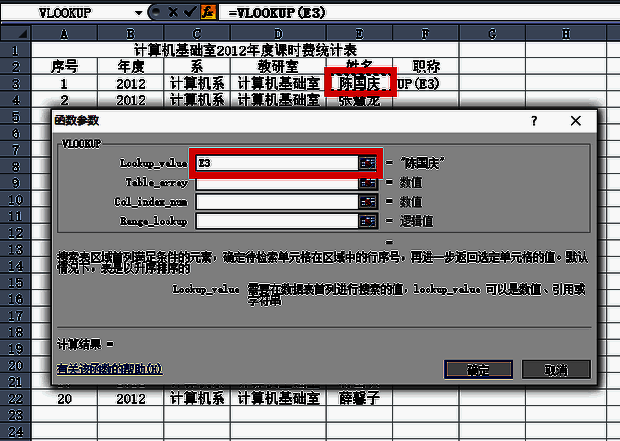Click cell E22 in row 20 entry
This screenshot has width=620, height=441.
(359, 398)
